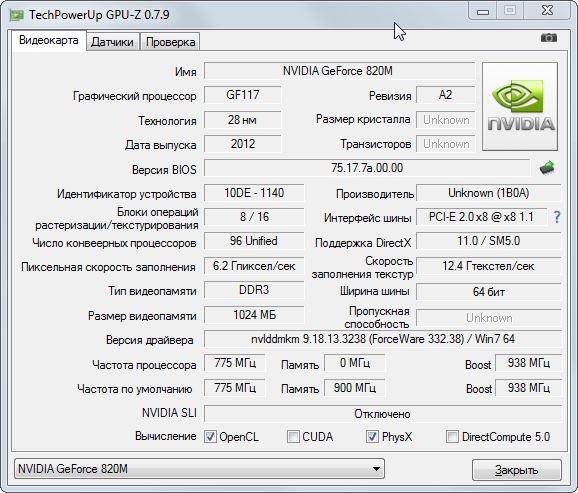Switch to the Проверка tab
Screen dimensions: 578x493
tap(170, 42)
